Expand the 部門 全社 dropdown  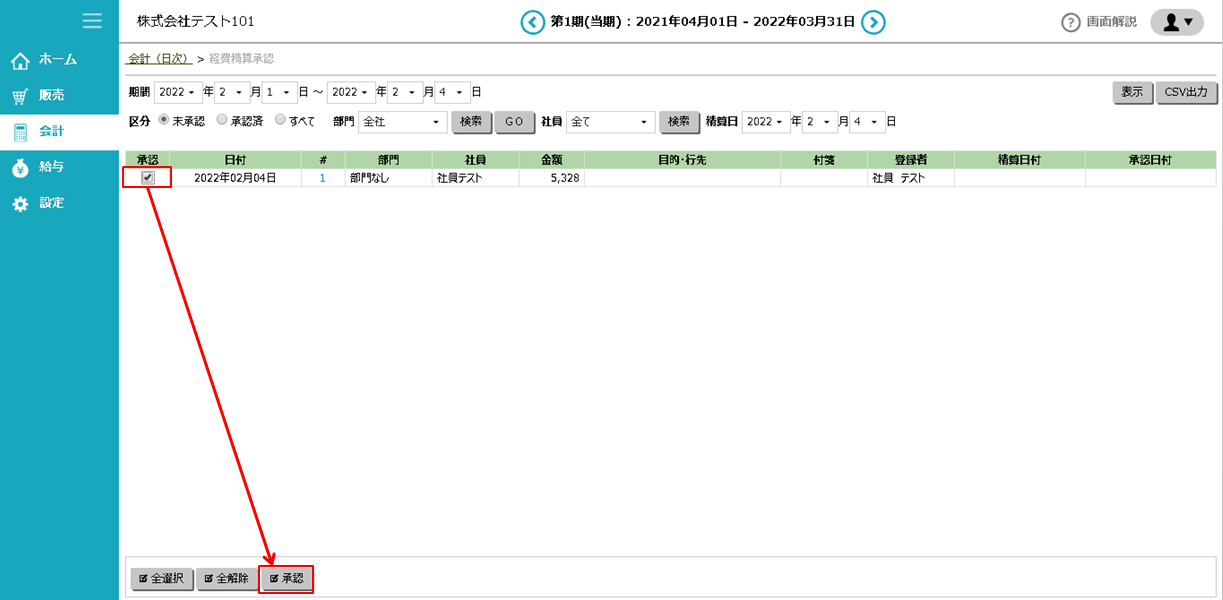[x=403, y=122]
